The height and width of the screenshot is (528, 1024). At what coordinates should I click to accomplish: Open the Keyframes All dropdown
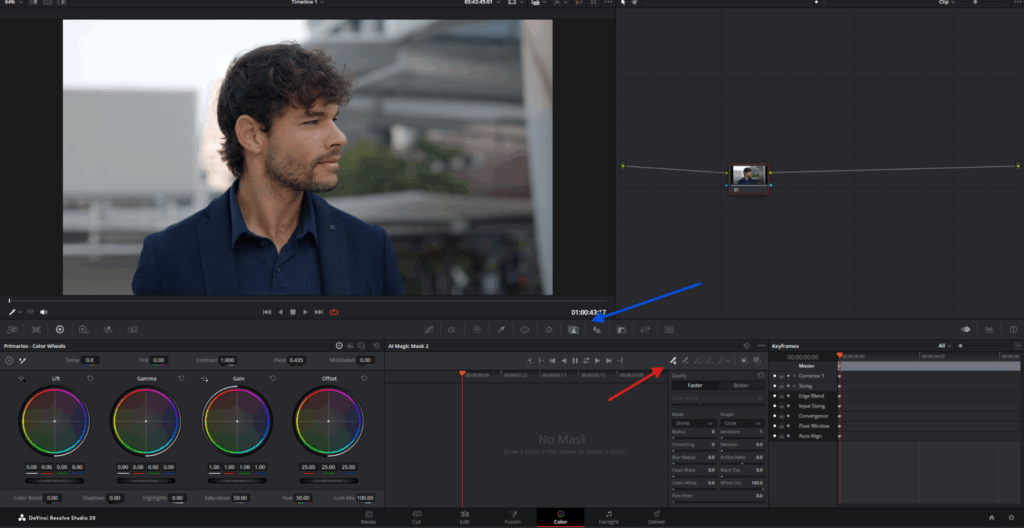pyautogui.click(x=945, y=346)
